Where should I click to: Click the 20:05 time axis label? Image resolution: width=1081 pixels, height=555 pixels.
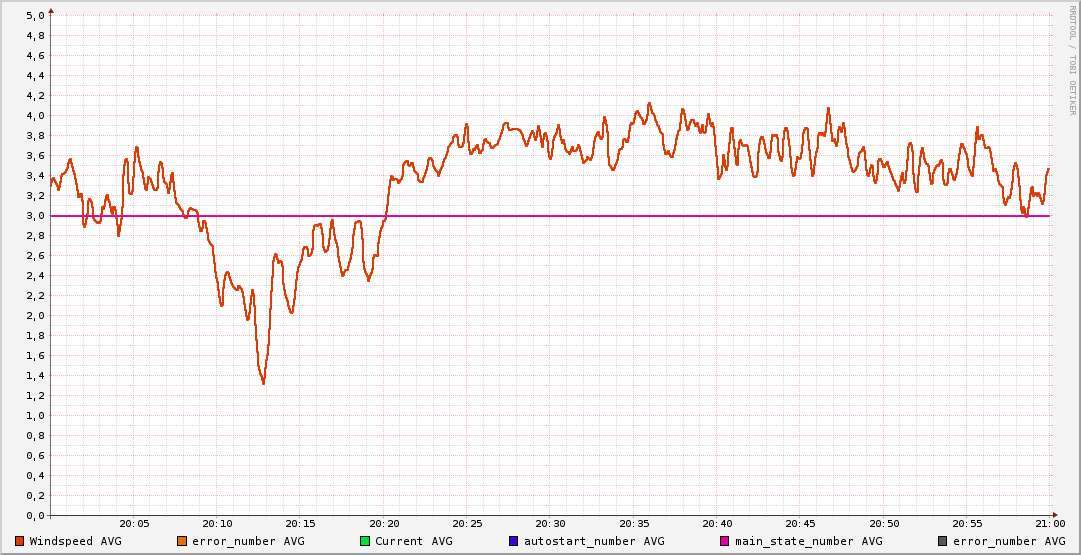point(134,523)
